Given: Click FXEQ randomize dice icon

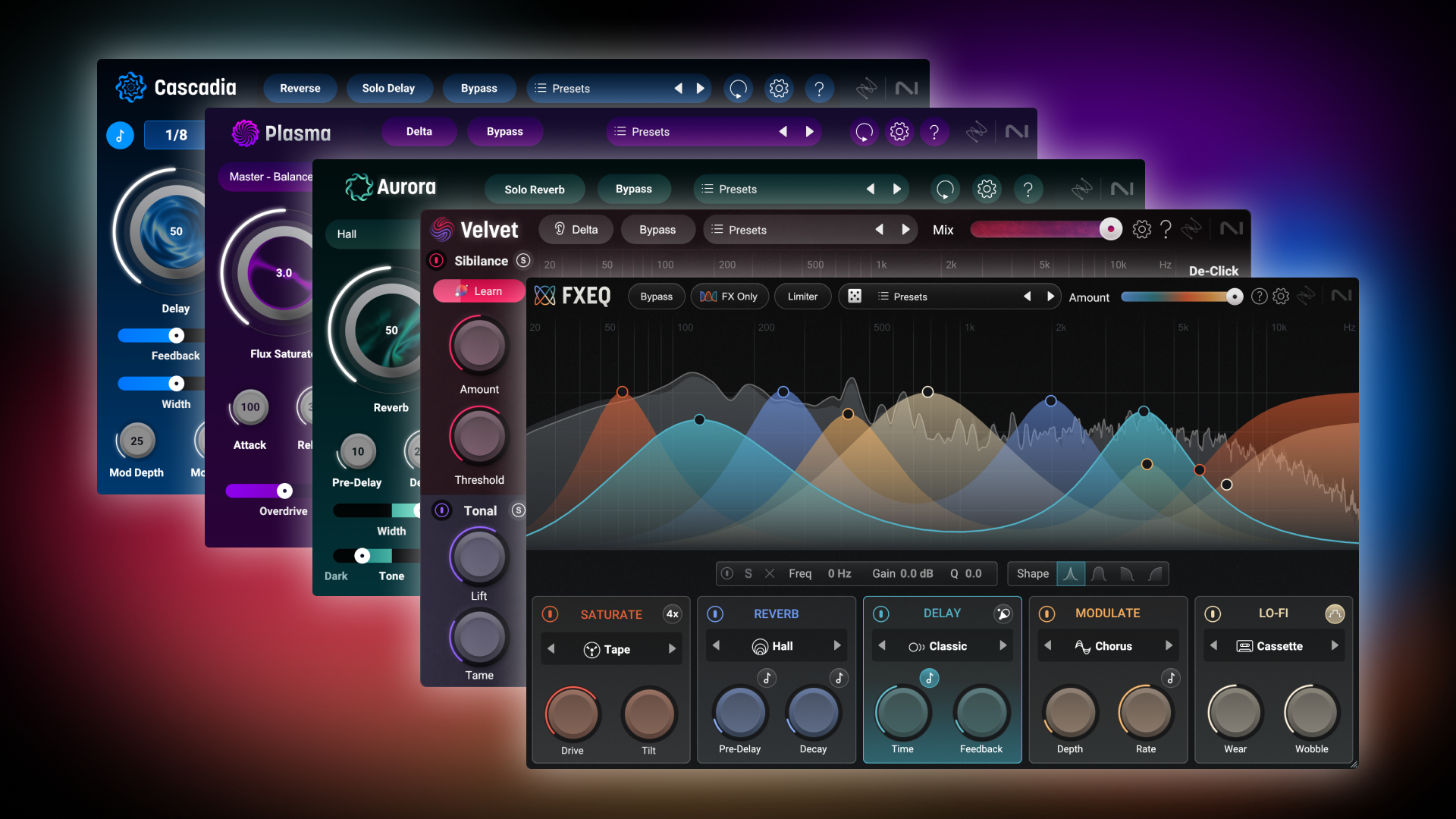Looking at the screenshot, I should pos(855,297).
